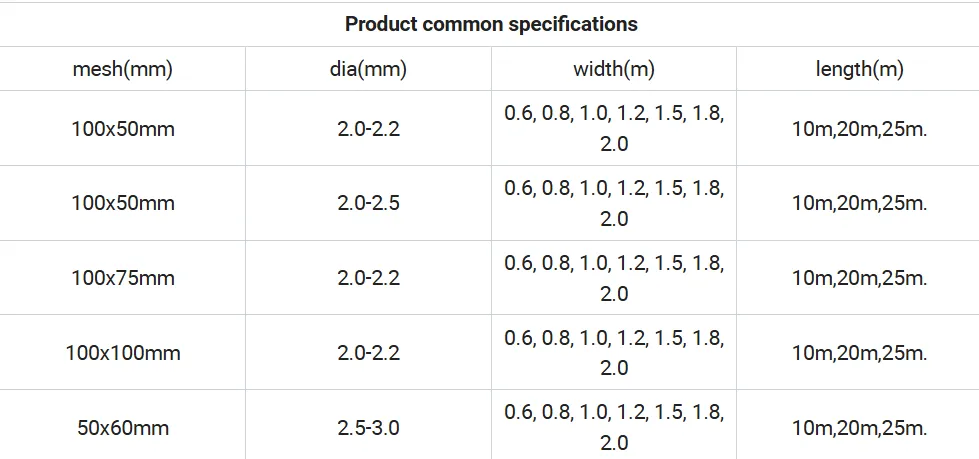The image size is (979, 459).
Task: Click the dia cell in the 100x75mm row
Action: (x=368, y=278)
